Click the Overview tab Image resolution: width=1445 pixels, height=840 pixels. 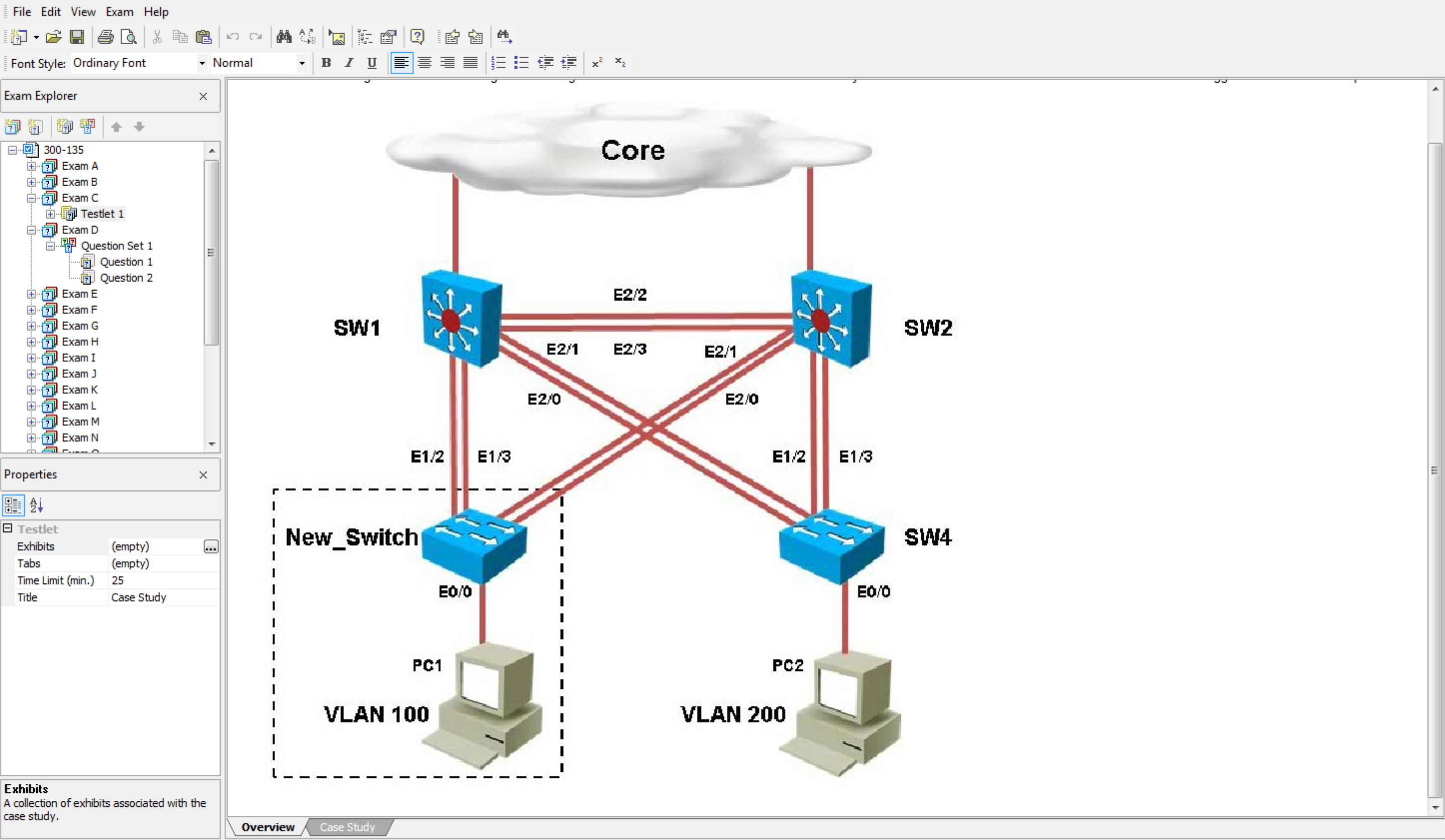click(x=268, y=827)
